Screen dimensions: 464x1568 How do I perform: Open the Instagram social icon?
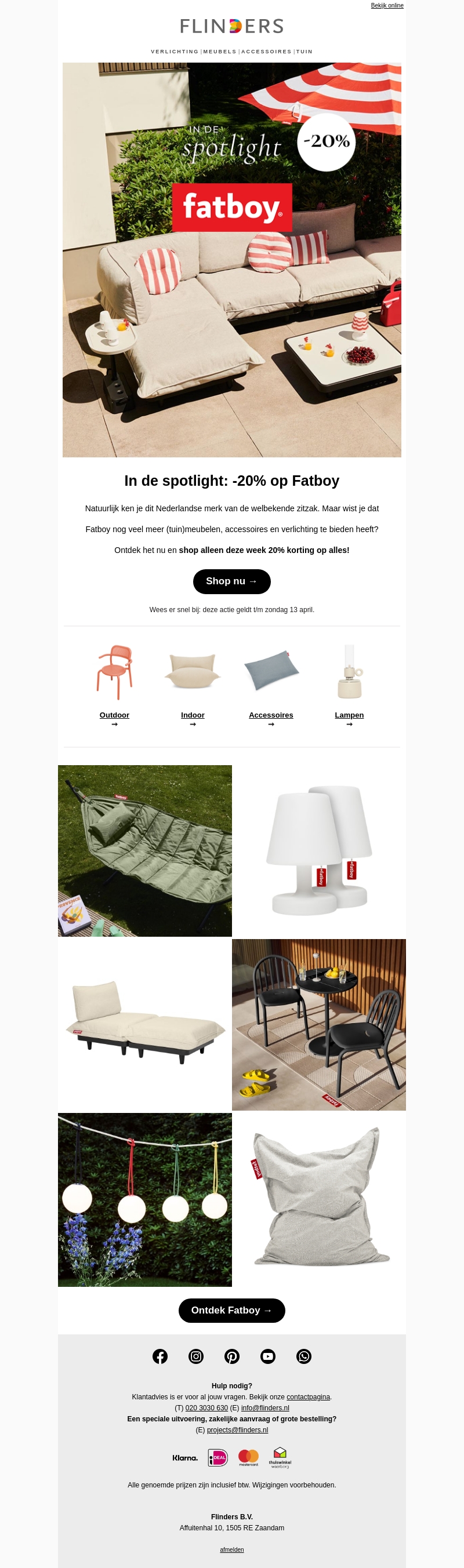tap(196, 1356)
